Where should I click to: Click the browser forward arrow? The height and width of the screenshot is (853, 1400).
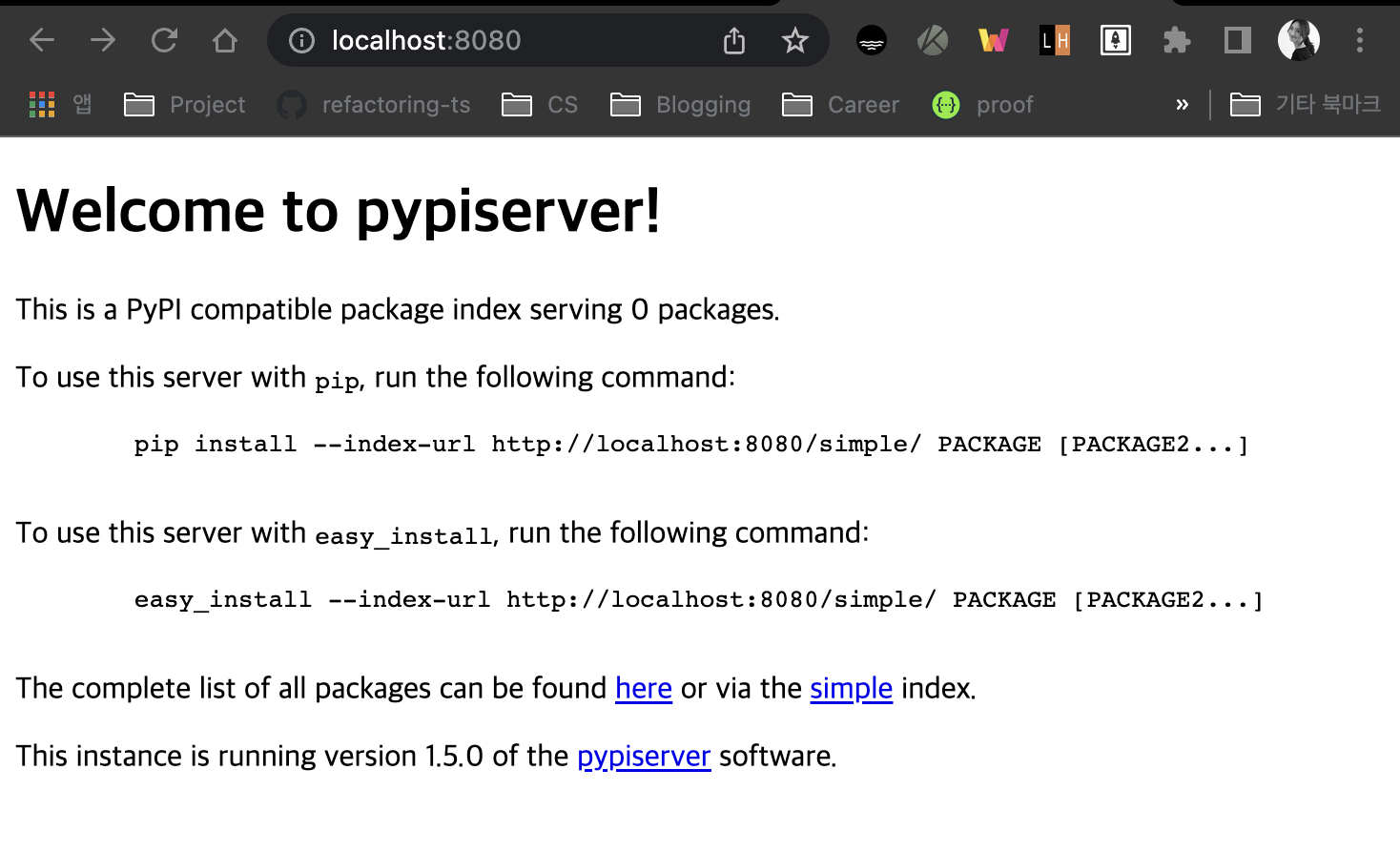click(x=103, y=40)
